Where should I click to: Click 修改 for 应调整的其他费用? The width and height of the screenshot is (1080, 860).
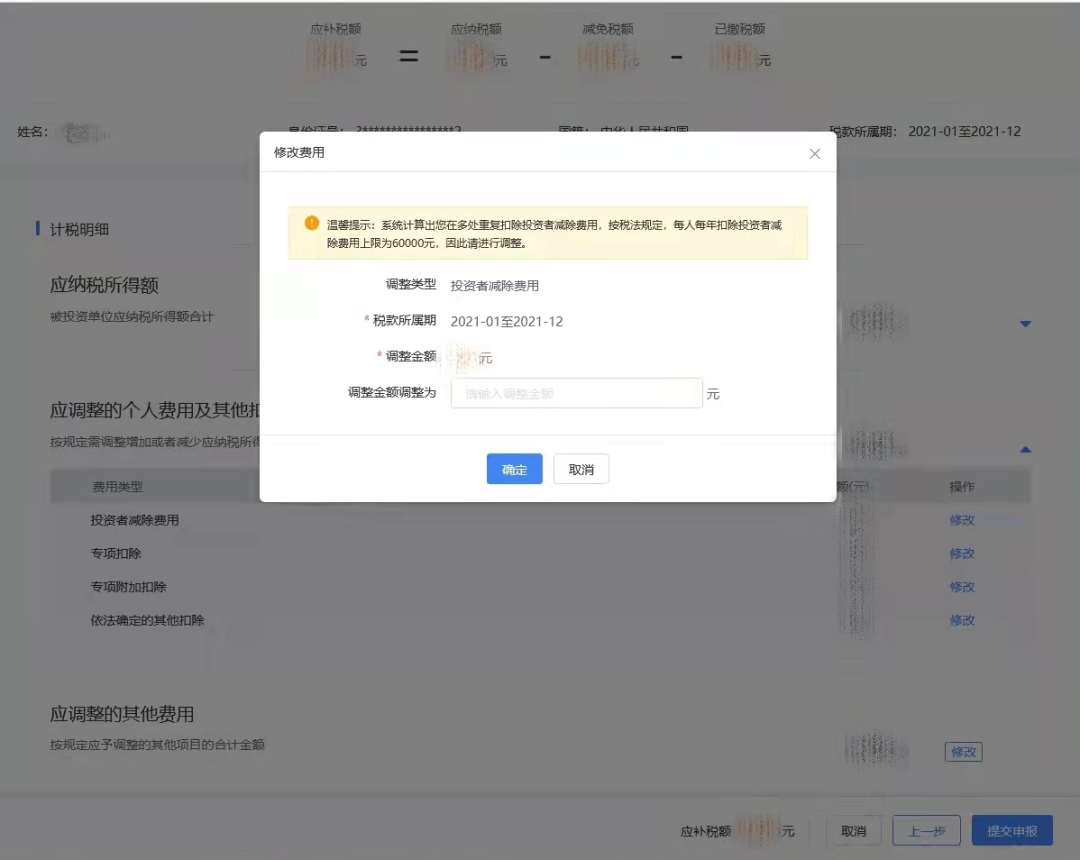click(x=962, y=751)
